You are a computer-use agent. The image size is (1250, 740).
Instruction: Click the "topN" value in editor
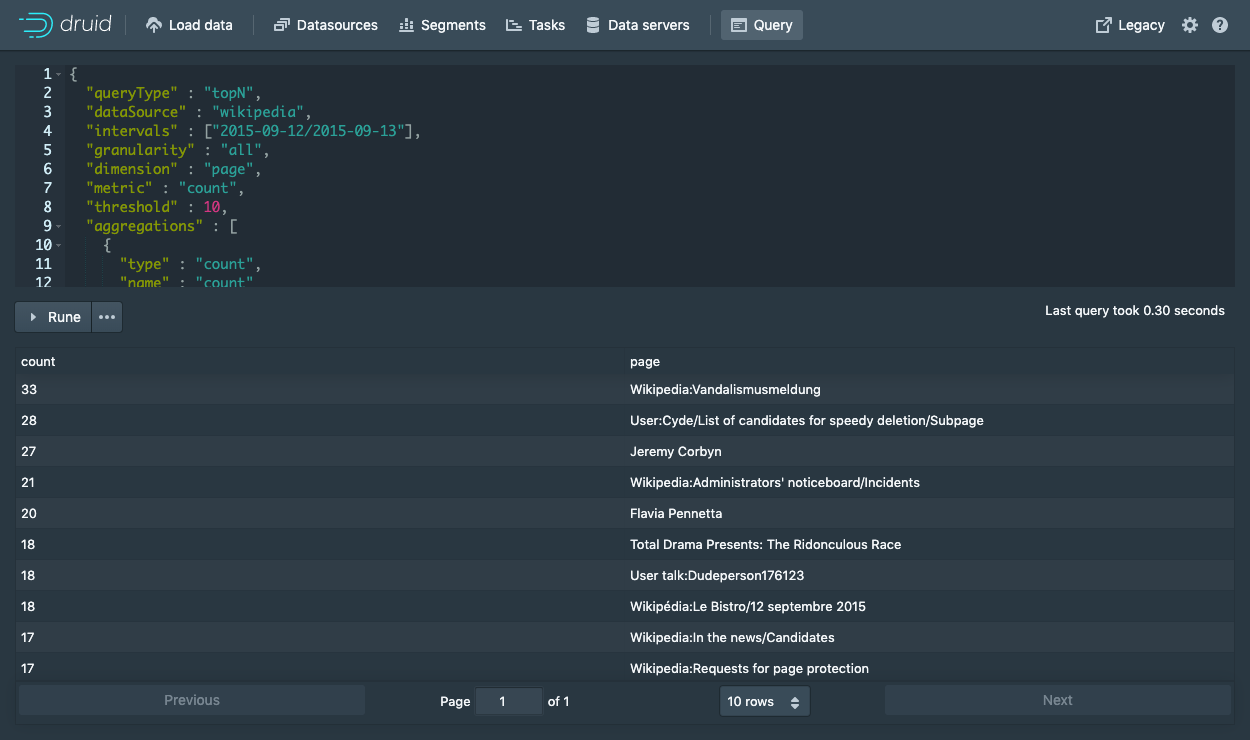(x=231, y=94)
